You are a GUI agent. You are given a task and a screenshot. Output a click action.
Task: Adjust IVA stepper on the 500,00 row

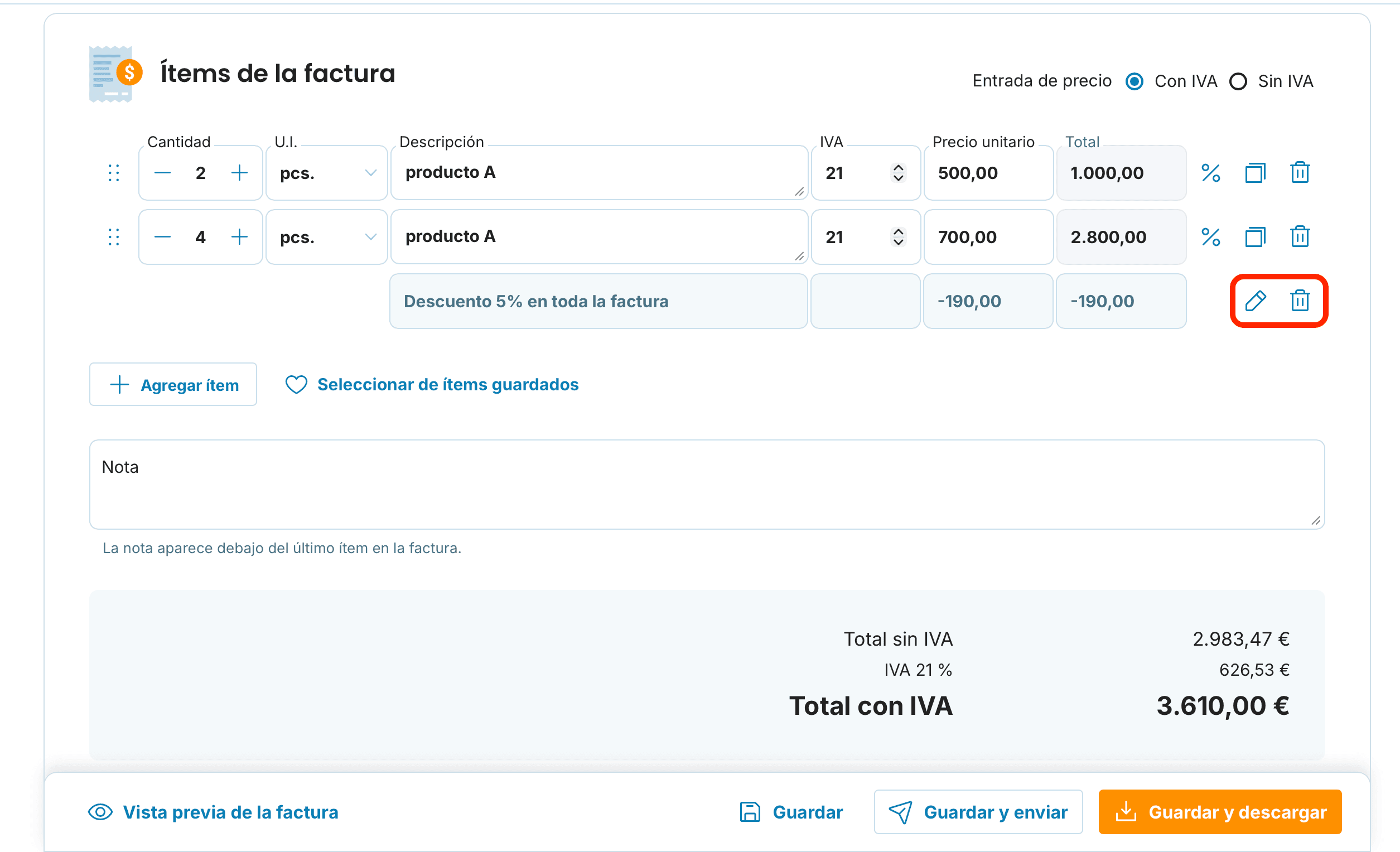[899, 173]
